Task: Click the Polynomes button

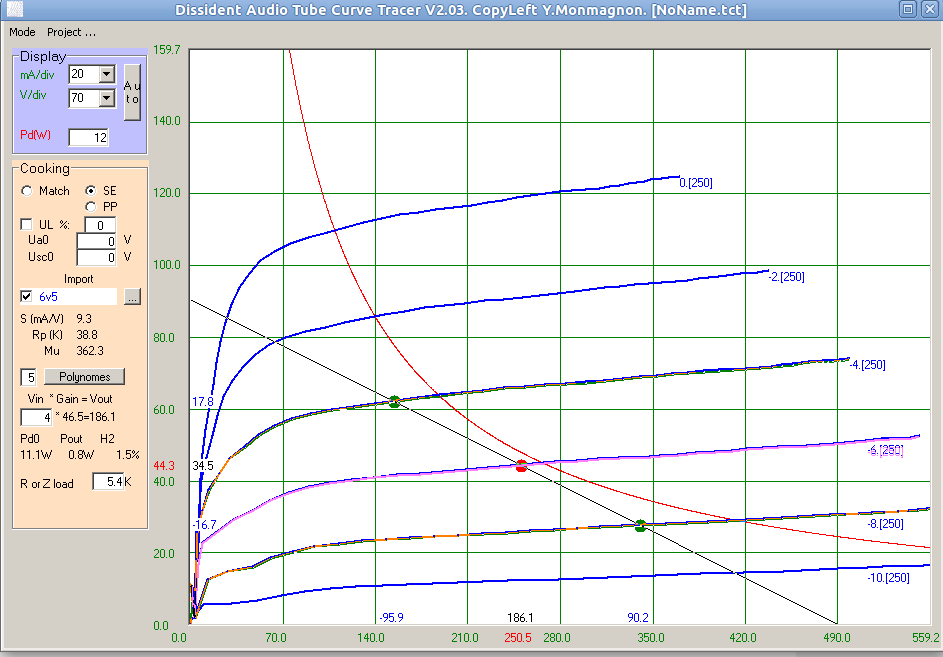Action: pos(84,377)
